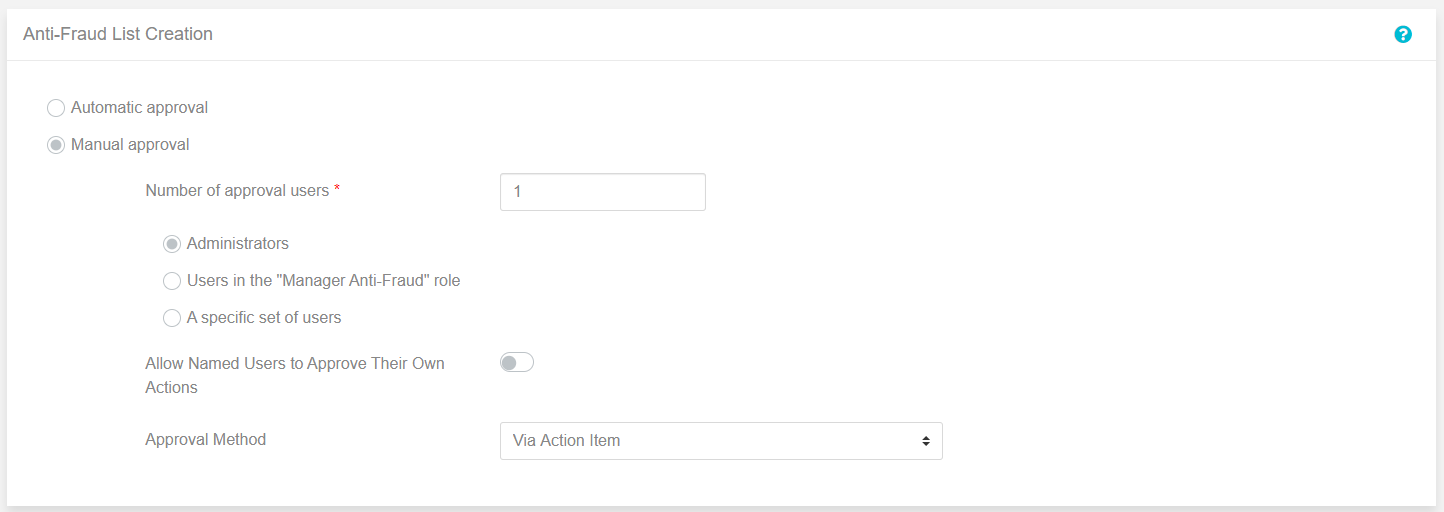Click the "Approval Method" field label
This screenshot has height=512, width=1444.
(x=206, y=439)
